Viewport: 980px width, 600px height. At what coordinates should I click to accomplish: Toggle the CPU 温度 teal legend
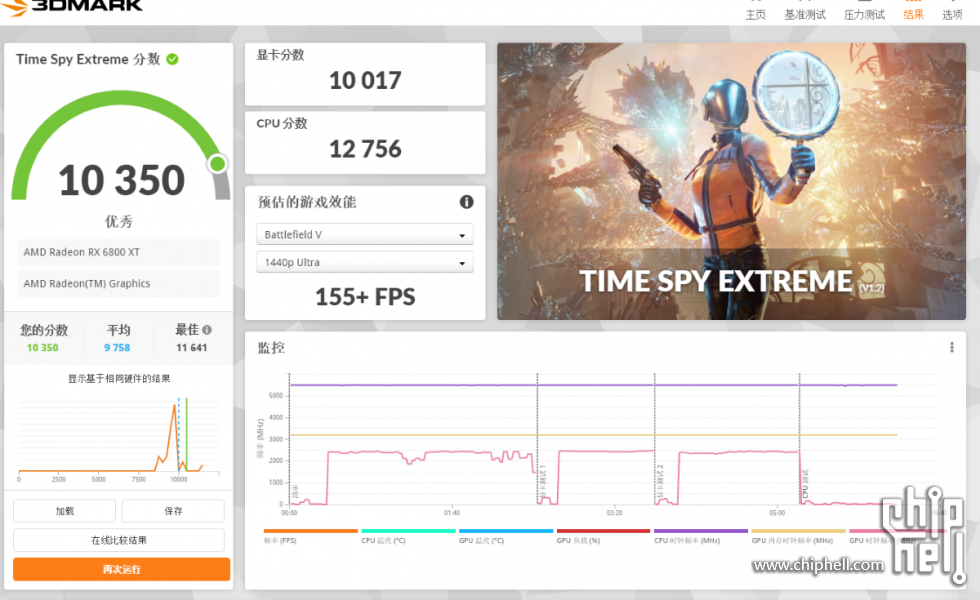tap(408, 536)
